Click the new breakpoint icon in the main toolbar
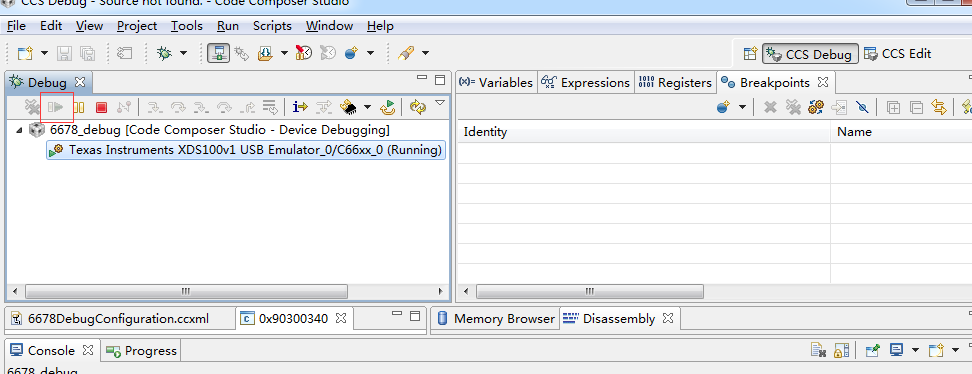The height and width of the screenshot is (374, 972). (x=351, y=53)
